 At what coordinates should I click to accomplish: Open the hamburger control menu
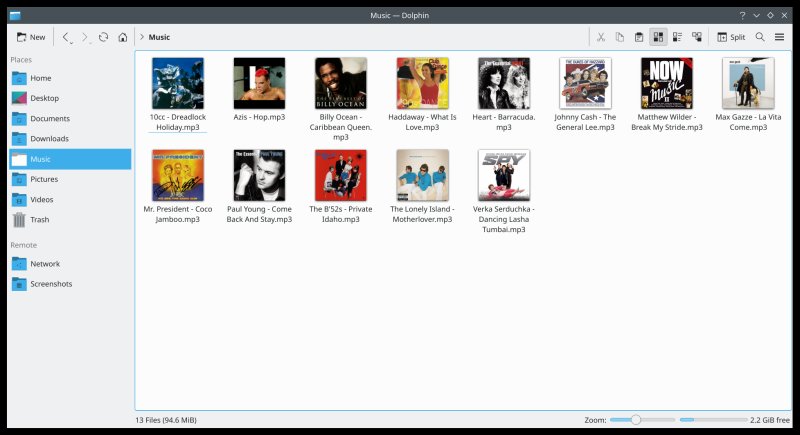(780, 37)
